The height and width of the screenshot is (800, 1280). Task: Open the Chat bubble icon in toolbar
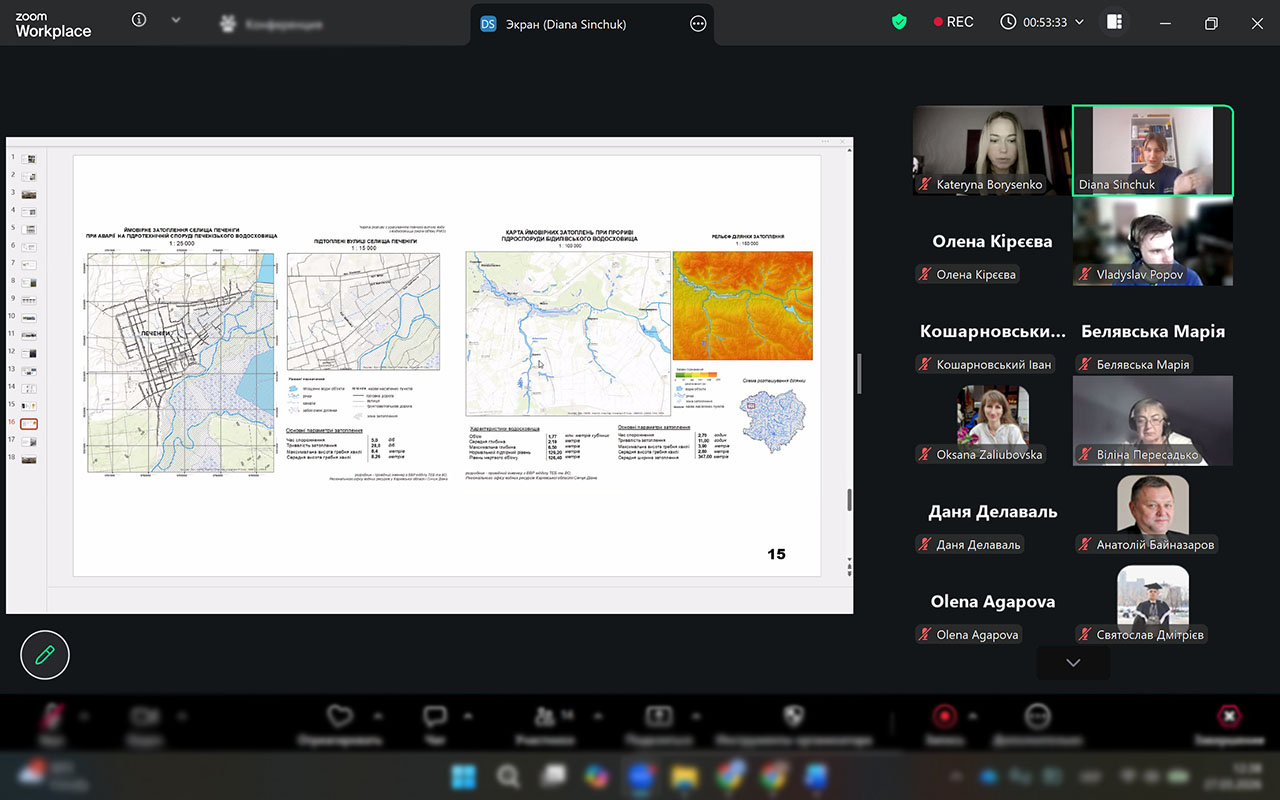pyautogui.click(x=435, y=716)
